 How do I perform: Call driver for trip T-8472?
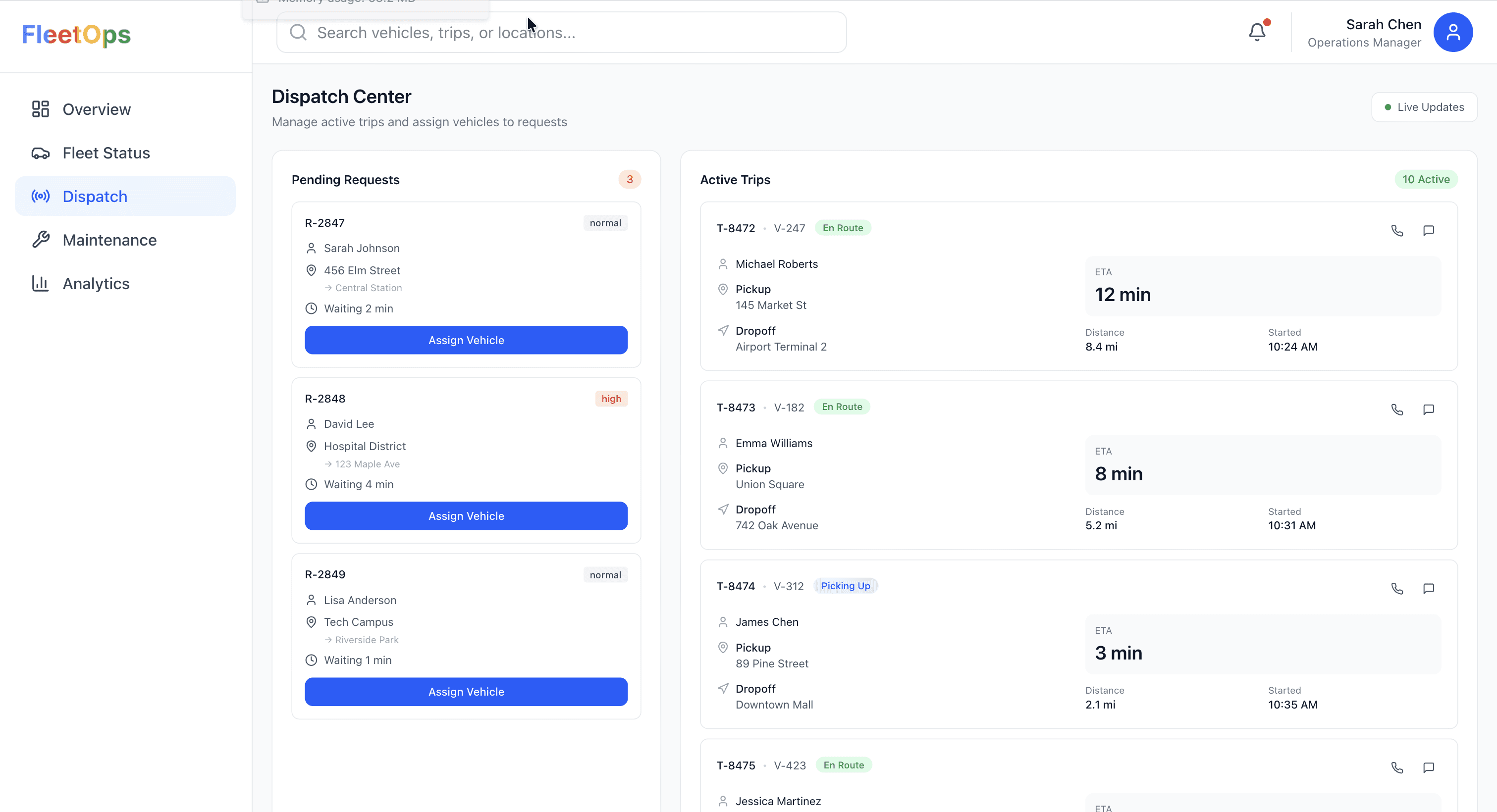pyautogui.click(x=1397, y=231)
